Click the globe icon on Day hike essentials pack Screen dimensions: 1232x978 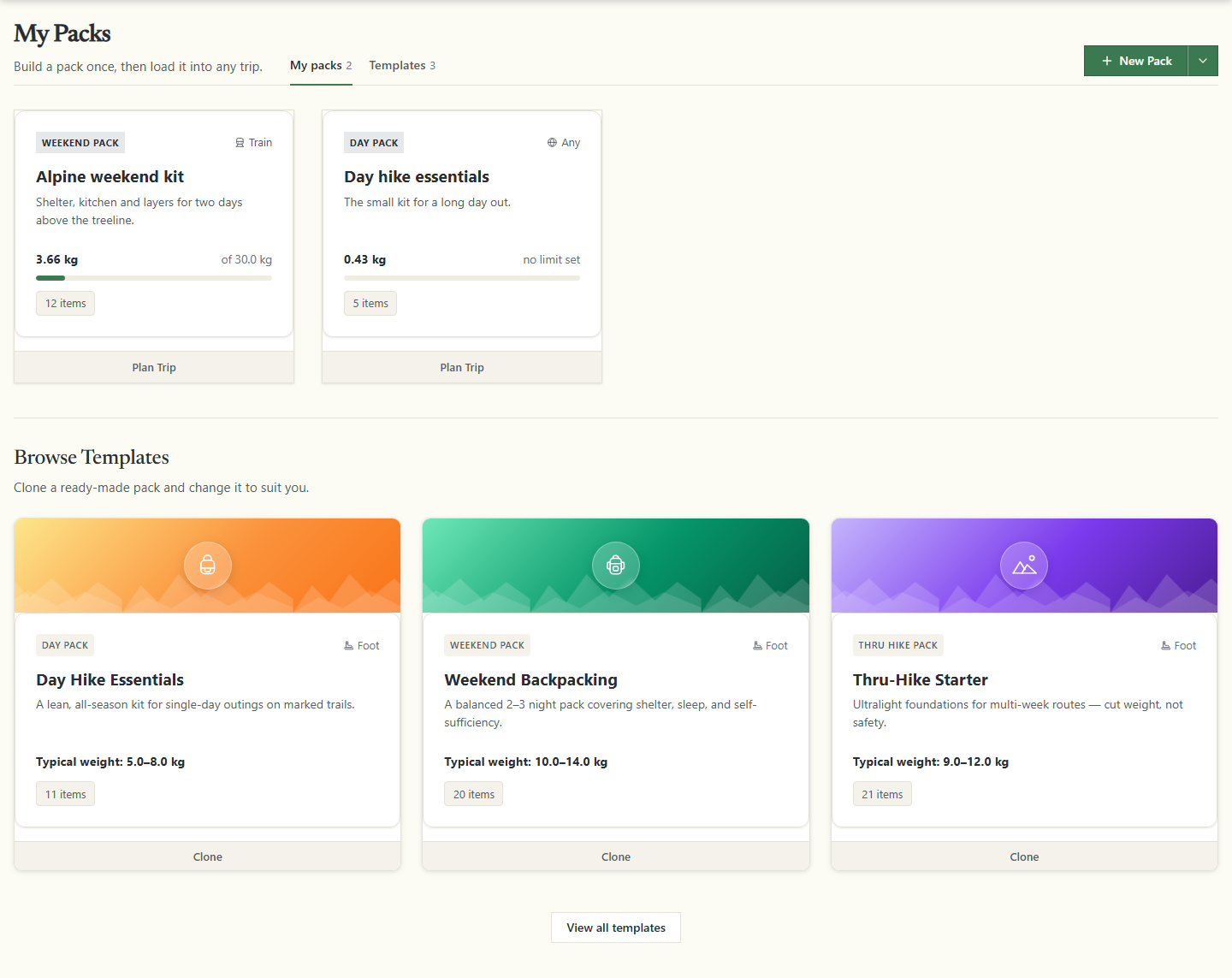point(552,143)
